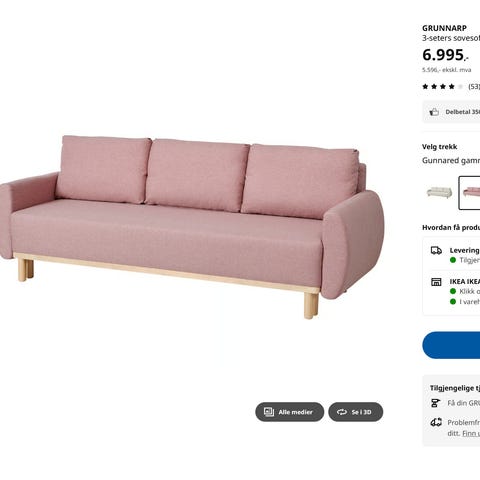
Task: Click the 3D rotate icon
Action: pyautogui.click(x=342, y=412)
